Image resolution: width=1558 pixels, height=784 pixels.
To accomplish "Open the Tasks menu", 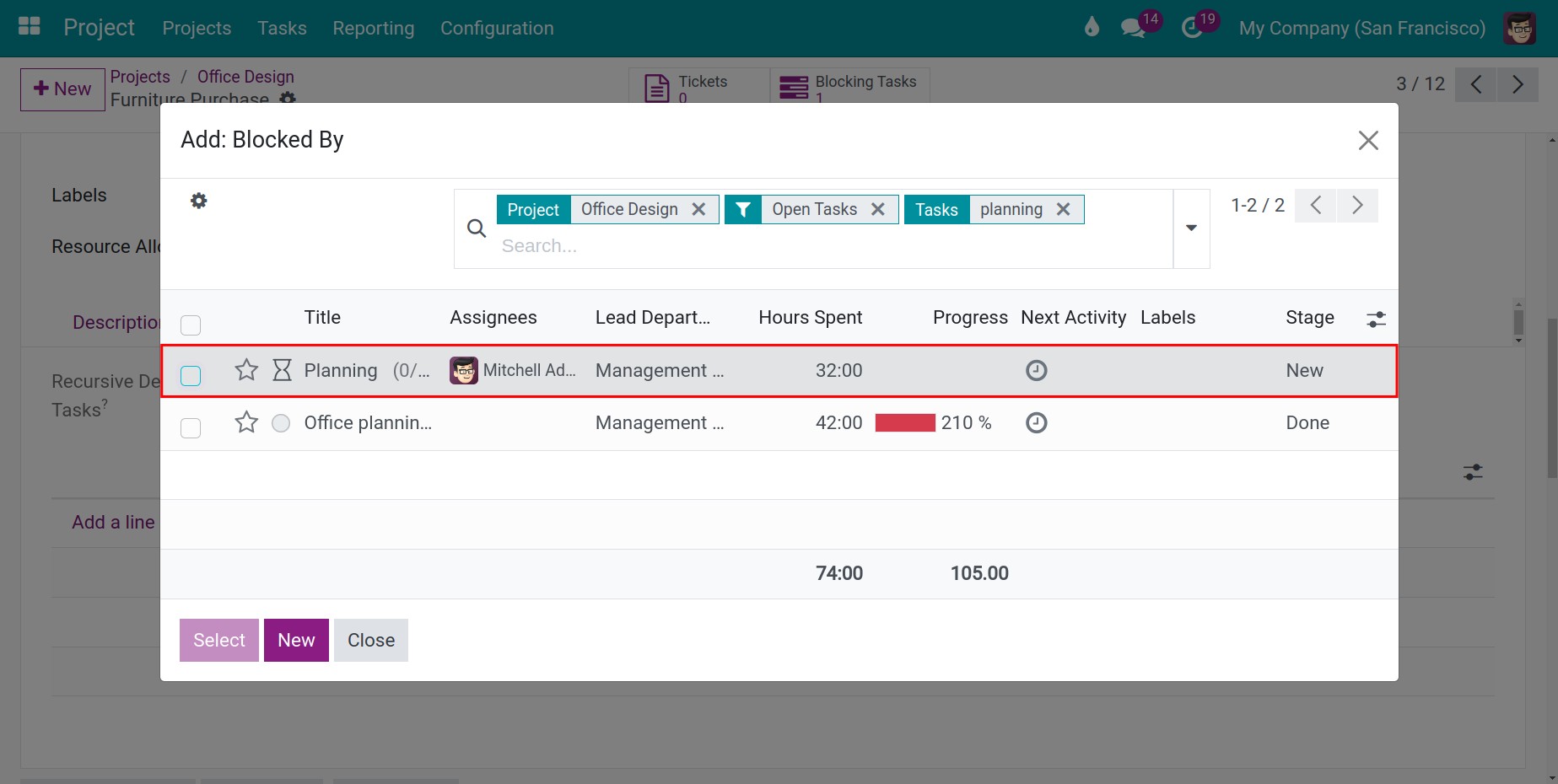I will [x=282, y=28].
